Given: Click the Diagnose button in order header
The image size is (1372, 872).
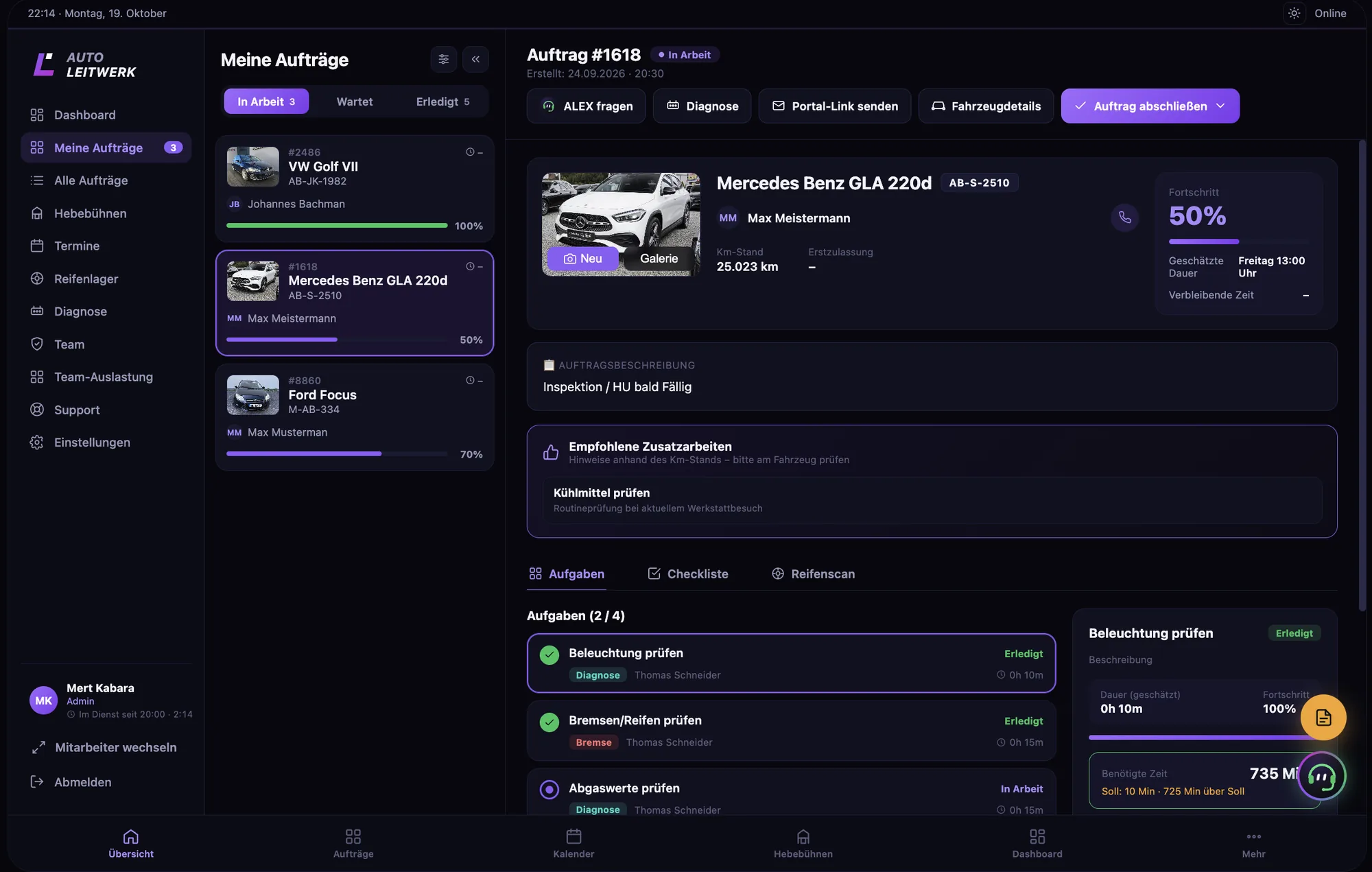Looking at the screenshot, I should tap(702, 106).
